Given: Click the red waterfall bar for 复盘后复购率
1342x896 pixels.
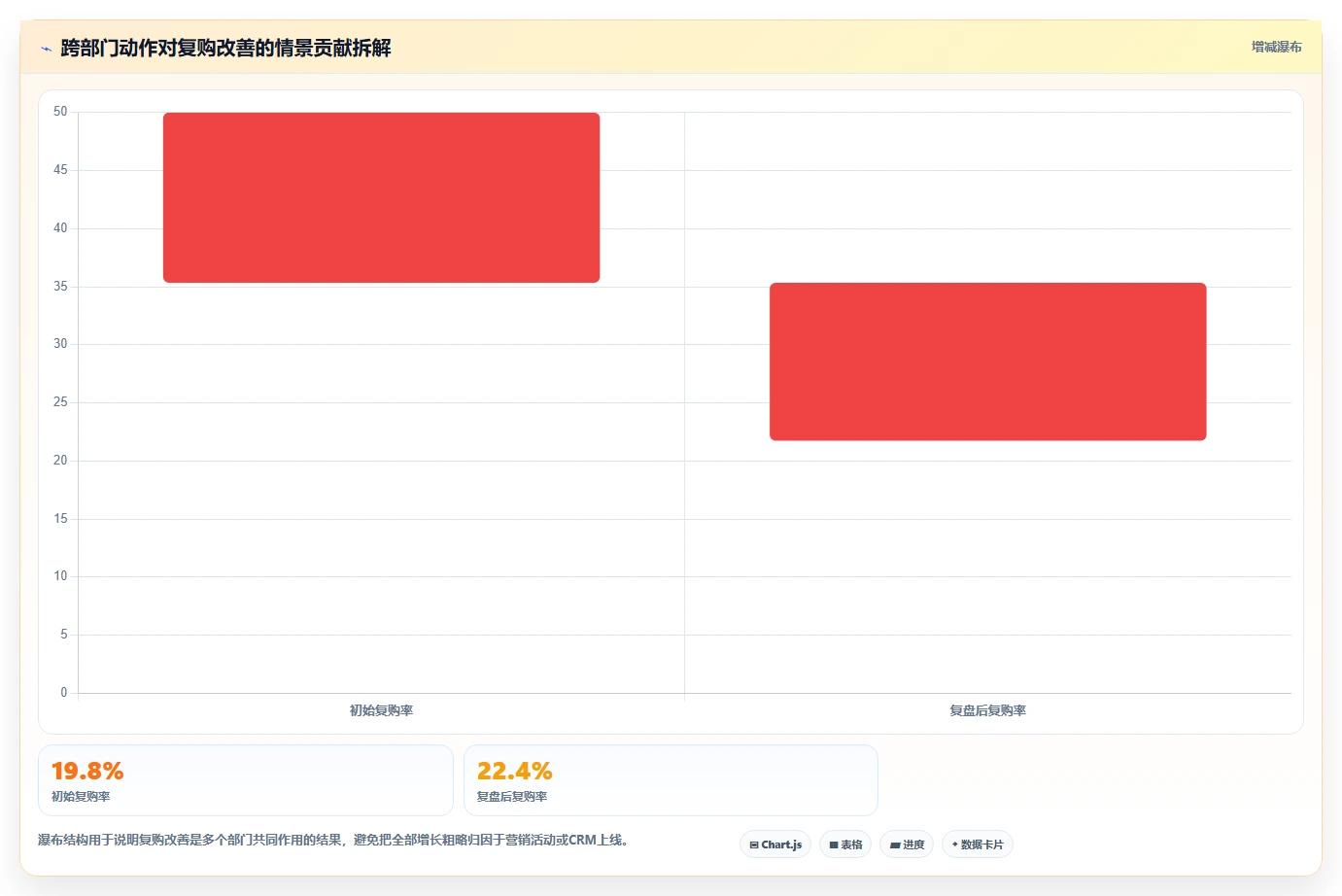Looking at the screenshot, I should (988, 362).
